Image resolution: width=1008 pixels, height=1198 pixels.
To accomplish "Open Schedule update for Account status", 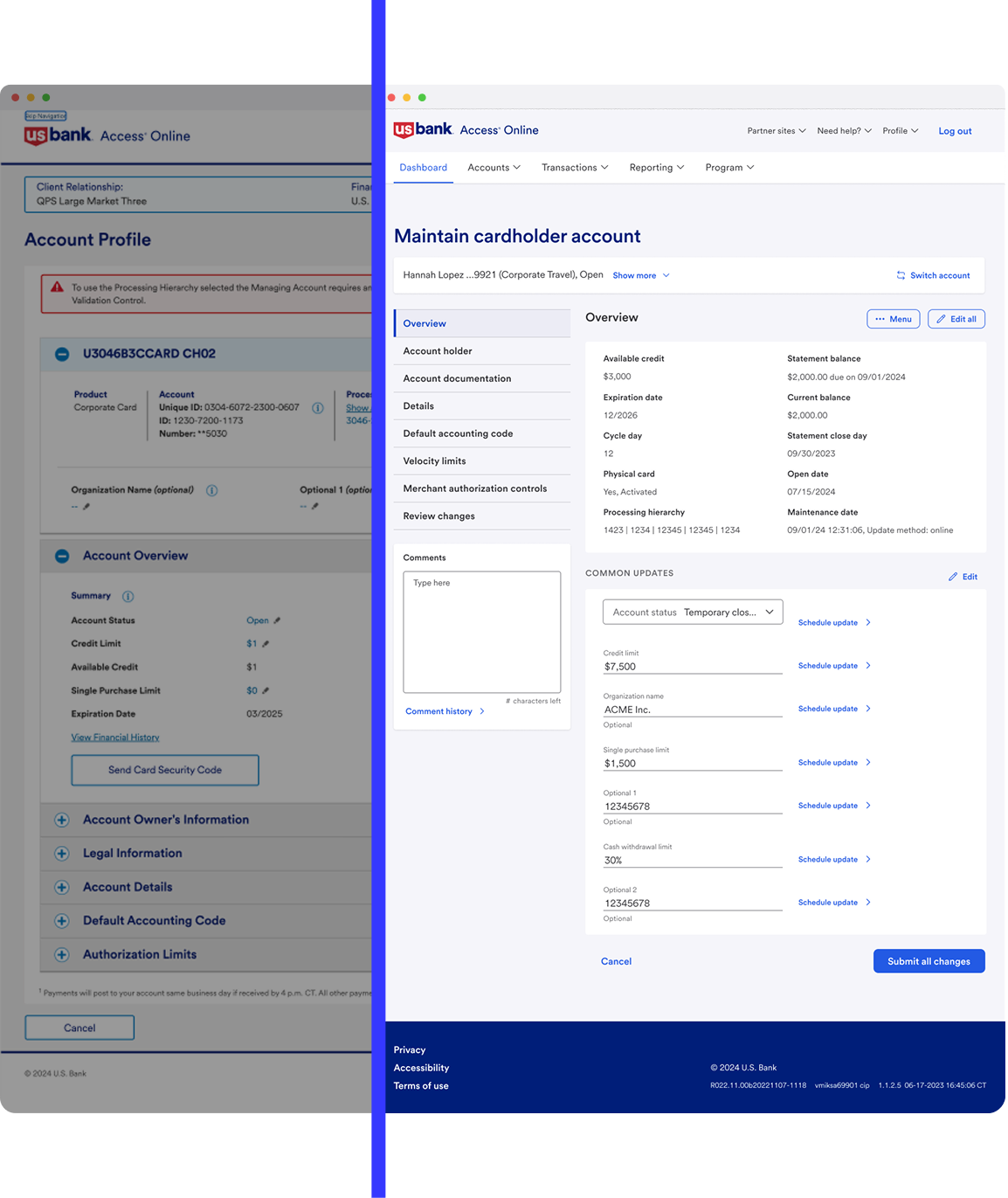I will tap(834, 623).
